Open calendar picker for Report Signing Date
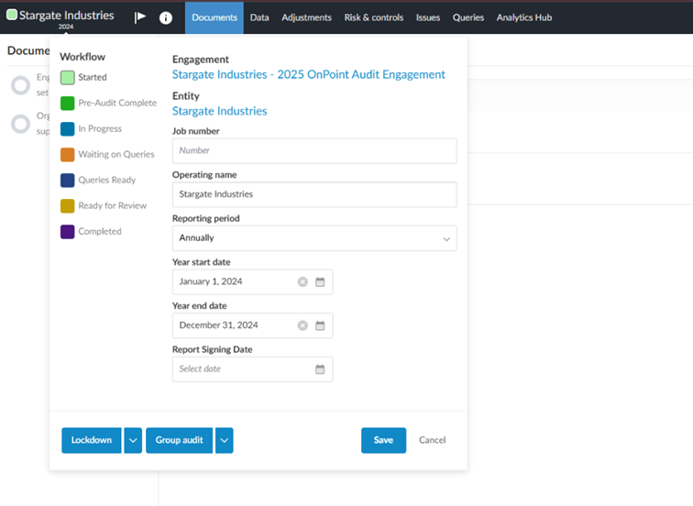The image size is (693, 506). click(320, 369)
